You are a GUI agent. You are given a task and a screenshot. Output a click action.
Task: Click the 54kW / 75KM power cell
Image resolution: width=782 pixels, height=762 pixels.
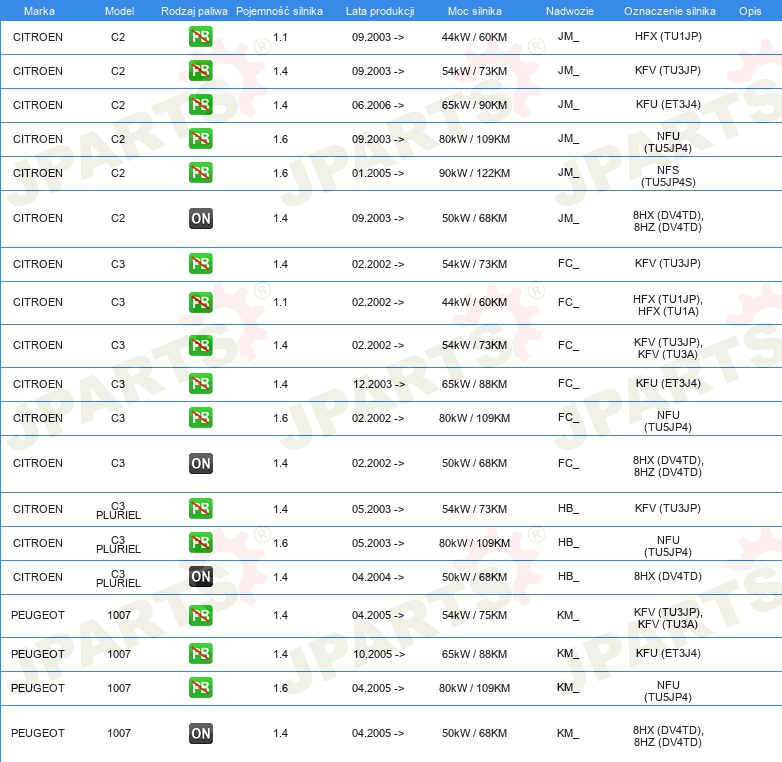coord(474,615)
